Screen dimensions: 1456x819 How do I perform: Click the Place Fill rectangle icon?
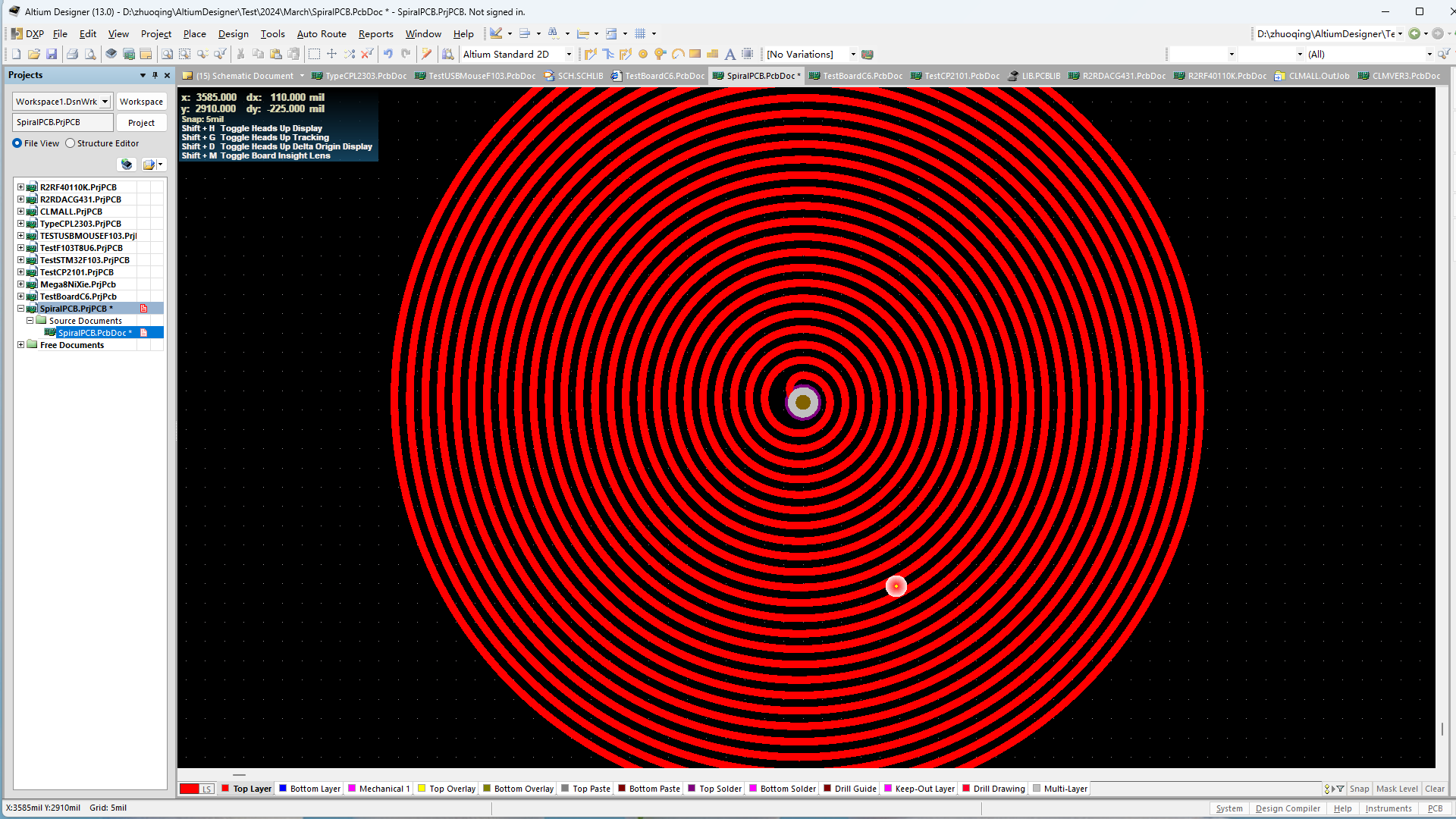695,54
